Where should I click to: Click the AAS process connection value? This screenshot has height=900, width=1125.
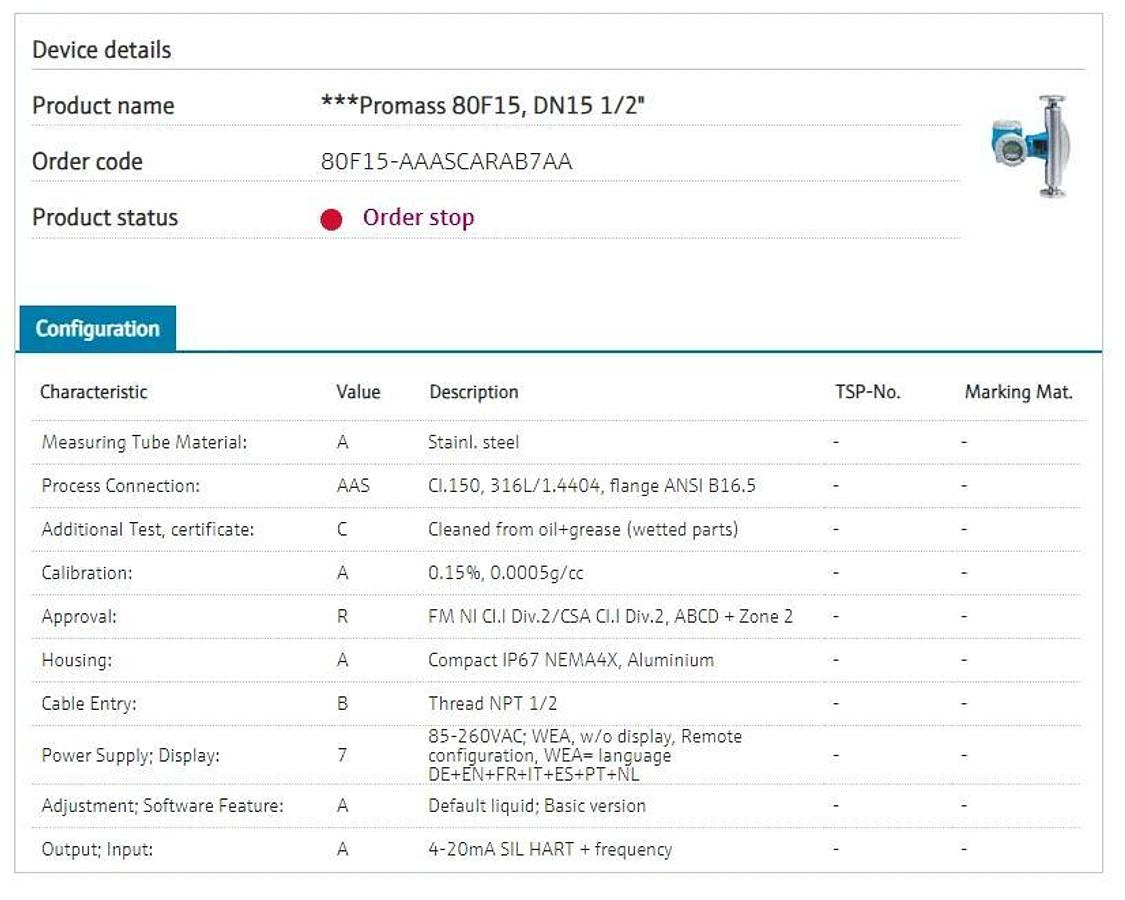tap(353, 486)
